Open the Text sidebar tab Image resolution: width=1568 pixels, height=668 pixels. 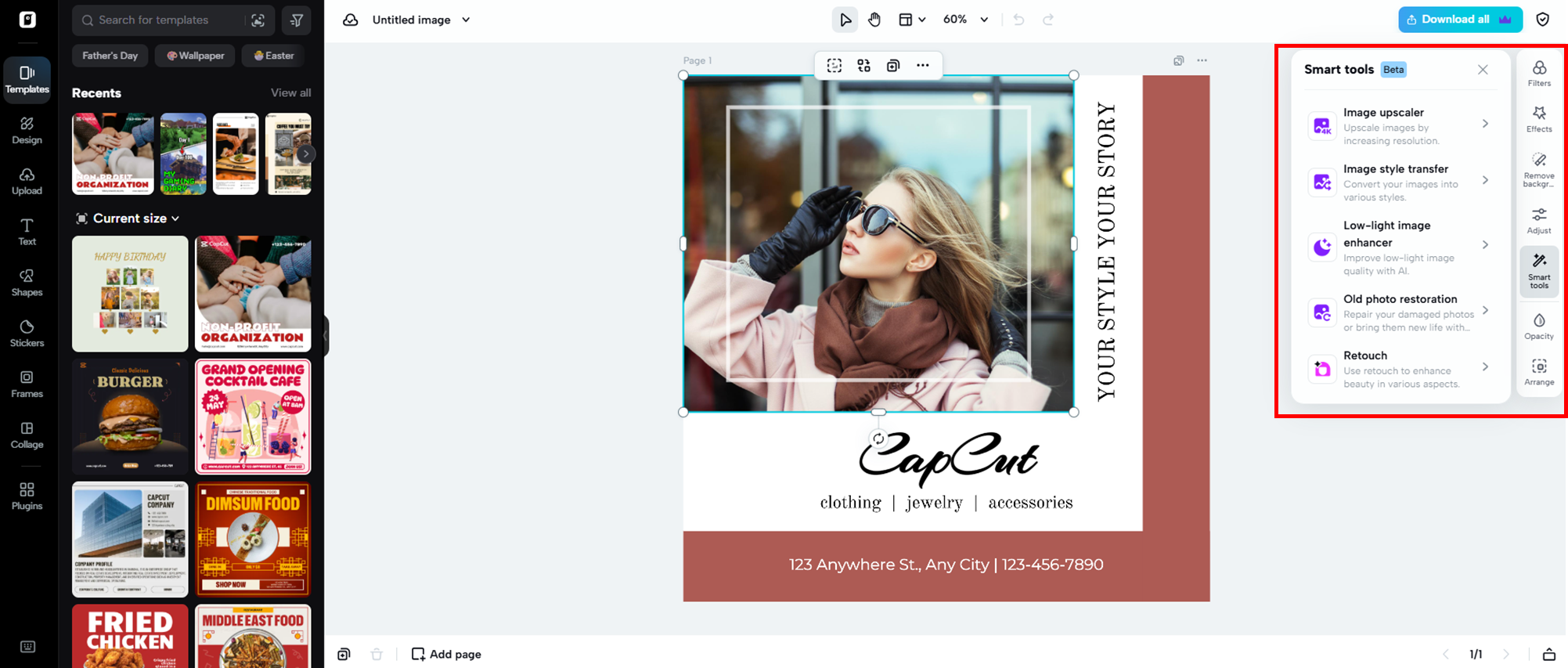[x=27, y=232]
